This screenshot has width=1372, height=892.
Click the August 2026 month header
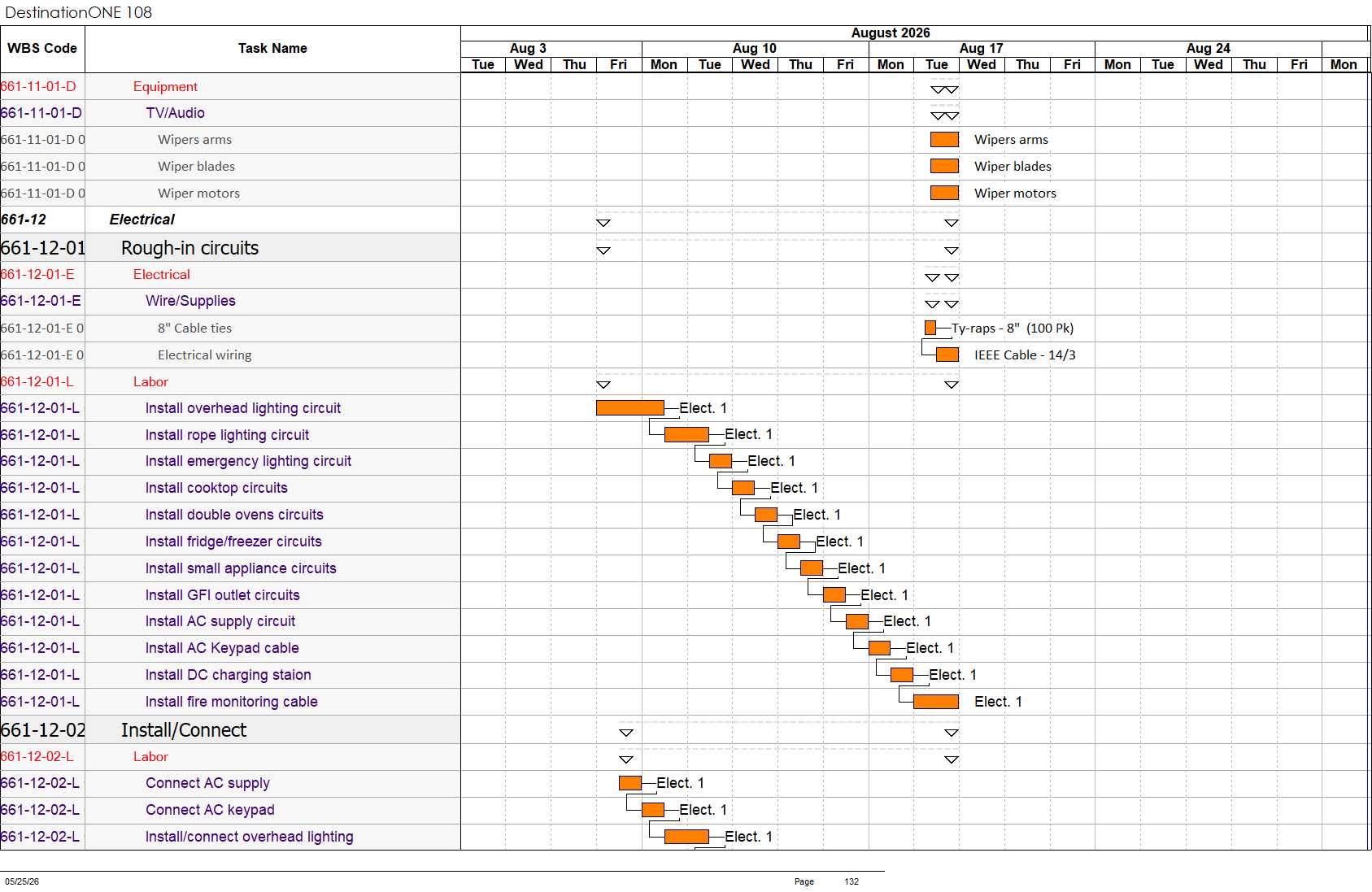[x=891, y=33]
